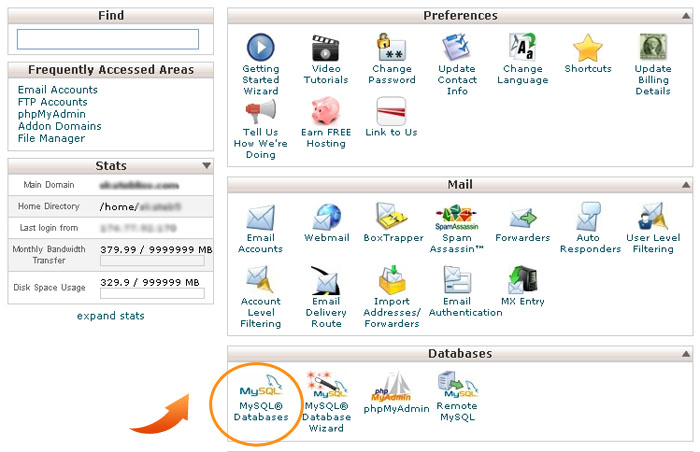Screen dimensions: 700x452
Task: Click the Main Domain label
Action: point(49,185)
